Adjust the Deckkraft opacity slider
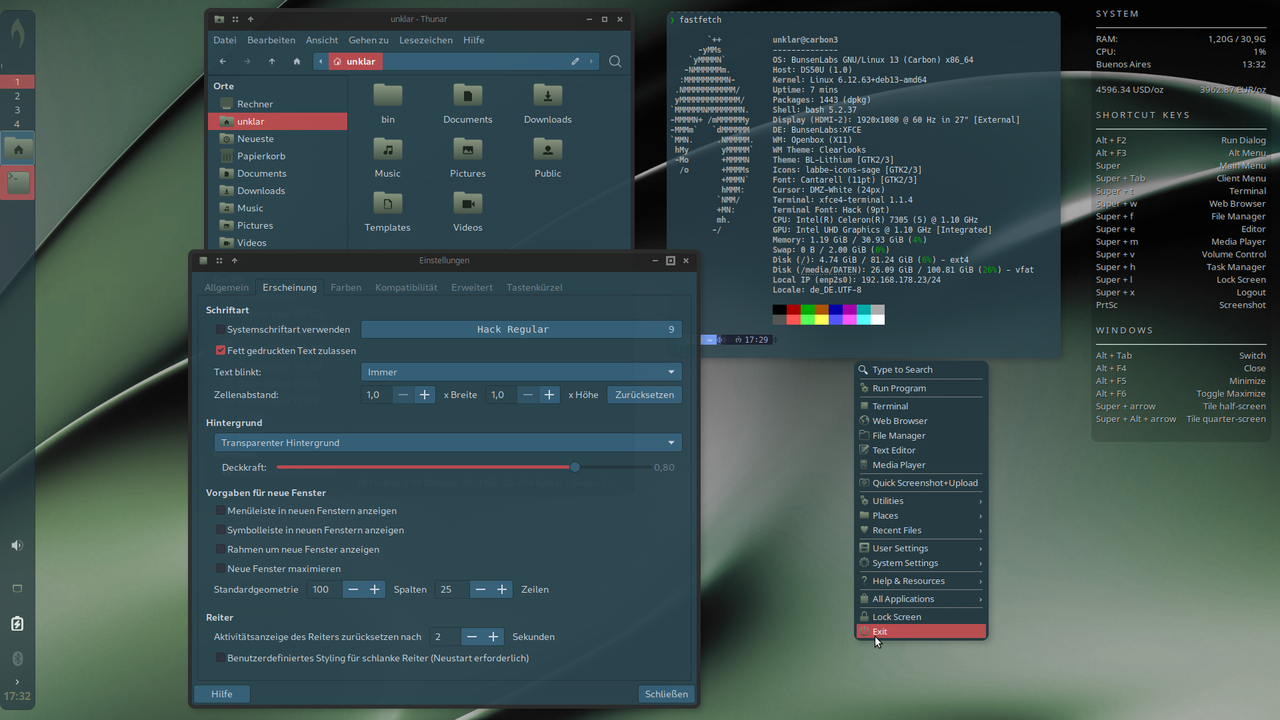Viewport: 1280px width, 720px height. click(x=575, y=467)
